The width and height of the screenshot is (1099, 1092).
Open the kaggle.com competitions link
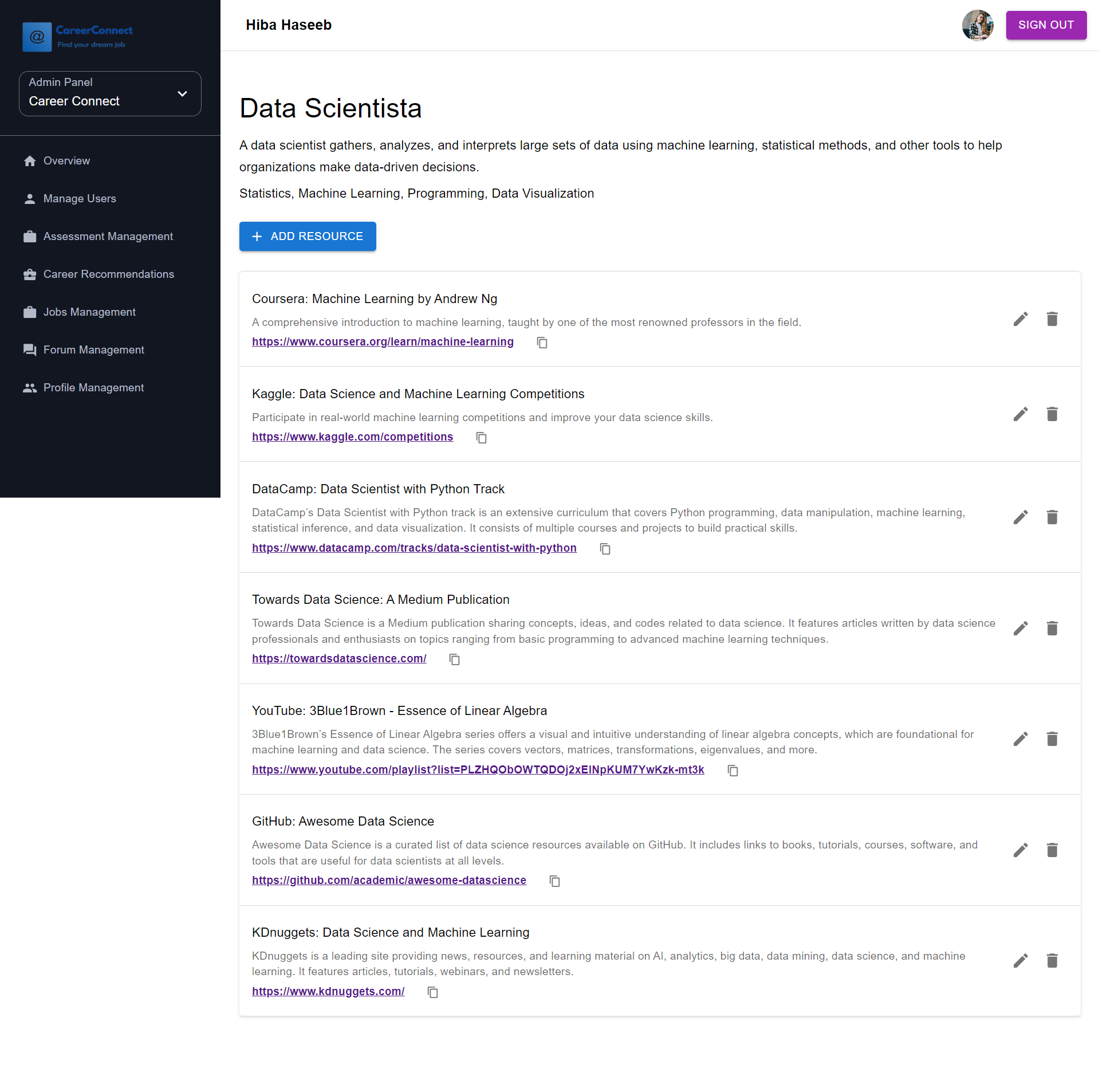(352, 437)
